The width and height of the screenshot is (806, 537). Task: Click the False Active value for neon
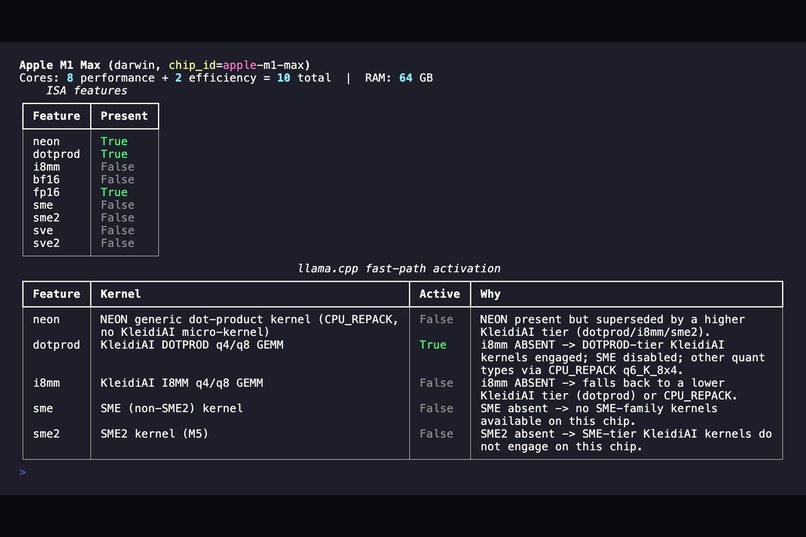click(436, 320)
